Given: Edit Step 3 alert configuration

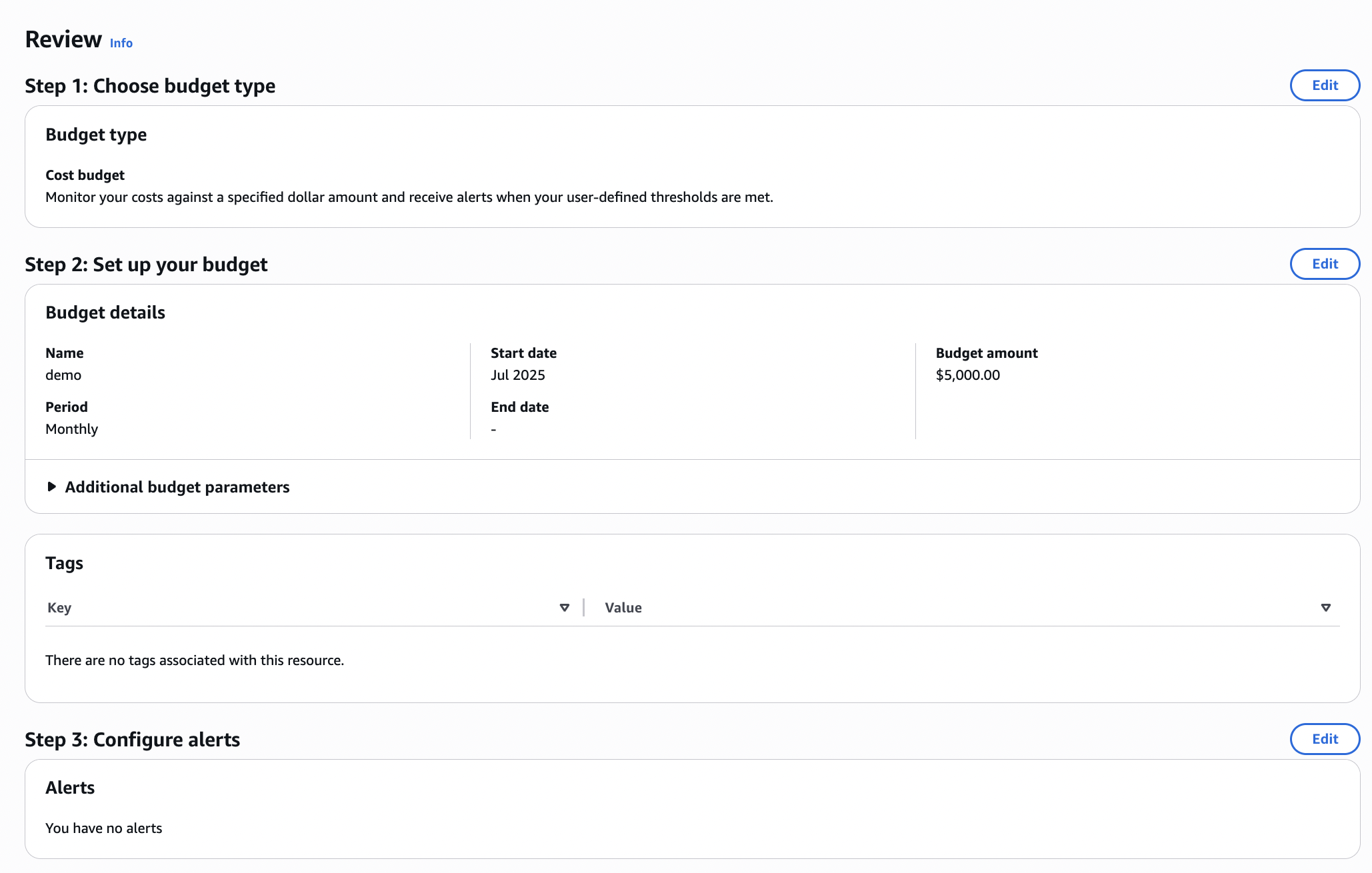Looking at the screenshot, I should point(1324,739).
